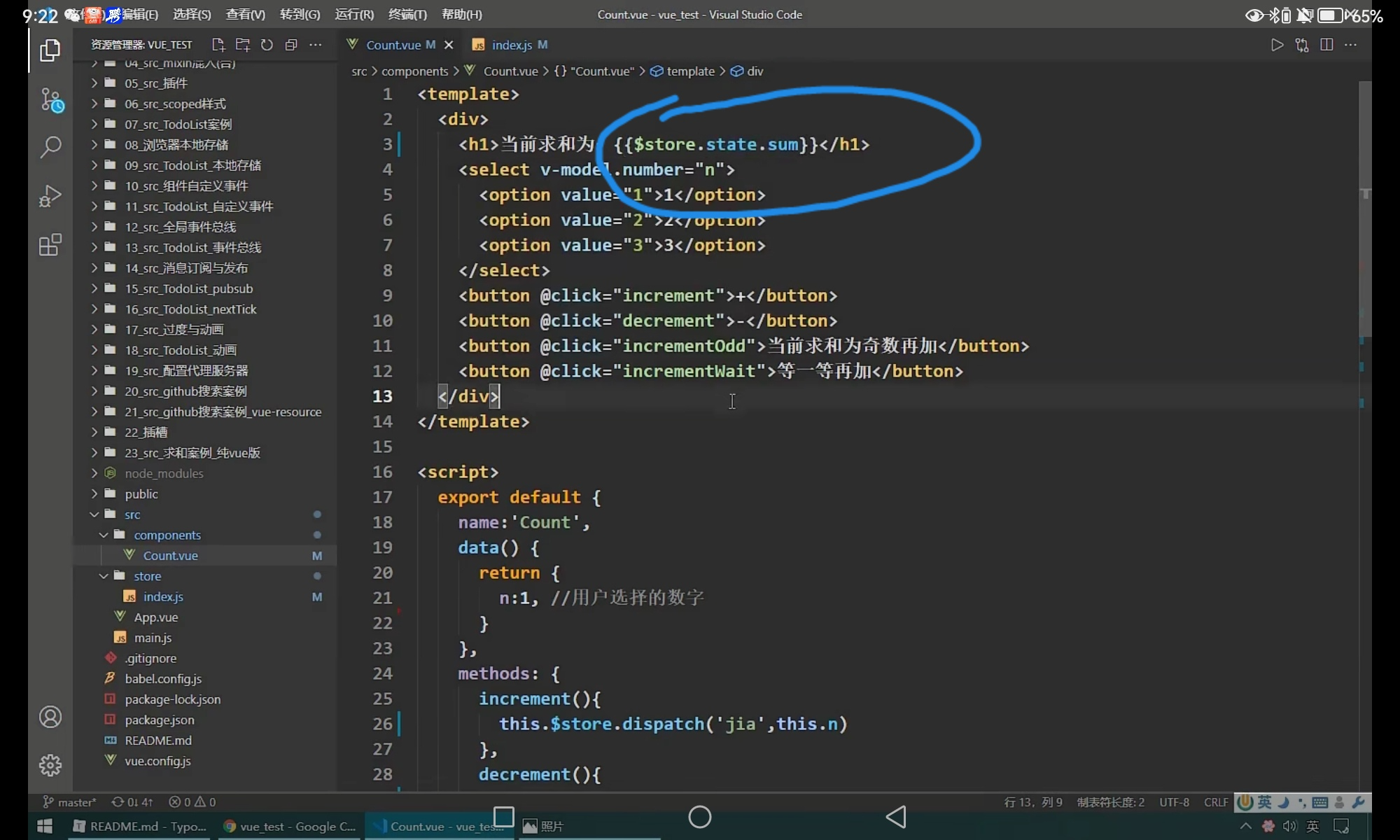Open the Extensions view

(50, 245)
